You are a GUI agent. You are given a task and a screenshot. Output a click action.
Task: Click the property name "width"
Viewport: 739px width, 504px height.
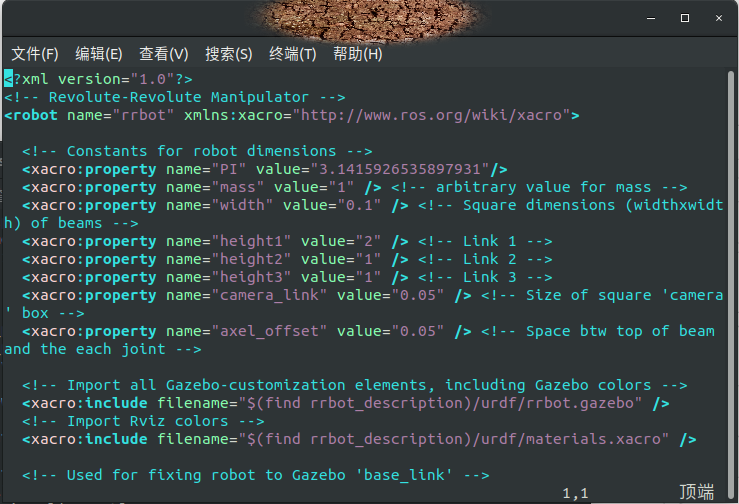tap(242, 205)
